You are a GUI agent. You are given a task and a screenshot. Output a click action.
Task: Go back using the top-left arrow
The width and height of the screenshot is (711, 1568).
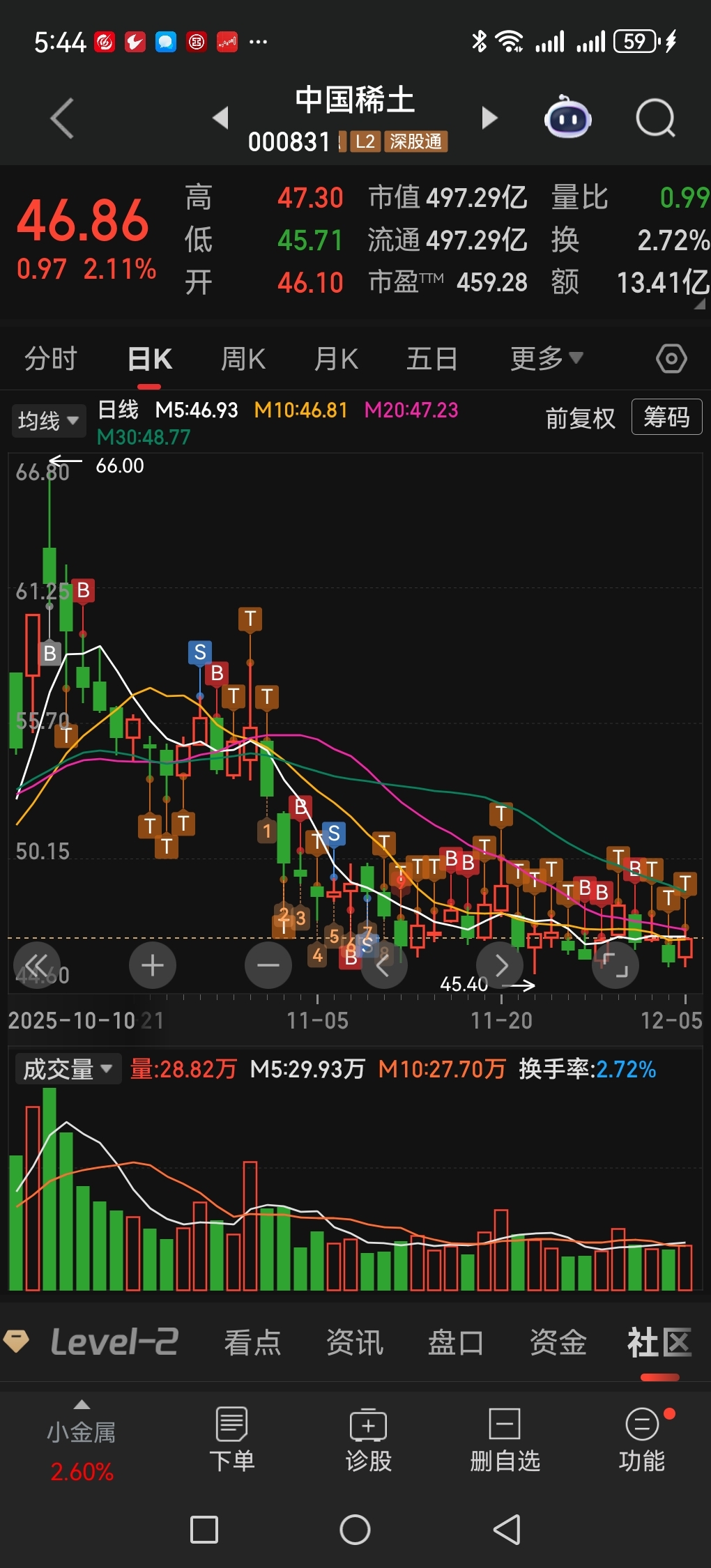[62, 118]
